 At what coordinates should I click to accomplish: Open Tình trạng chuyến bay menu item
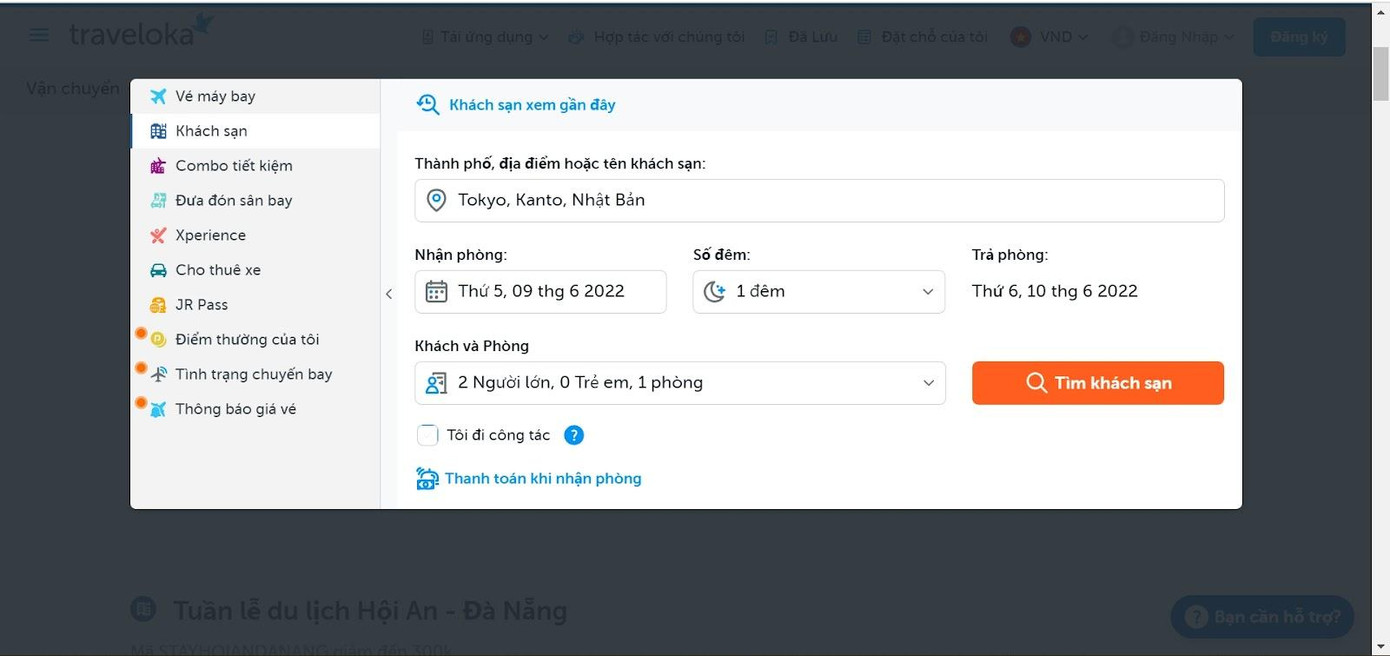coord(253,374)
